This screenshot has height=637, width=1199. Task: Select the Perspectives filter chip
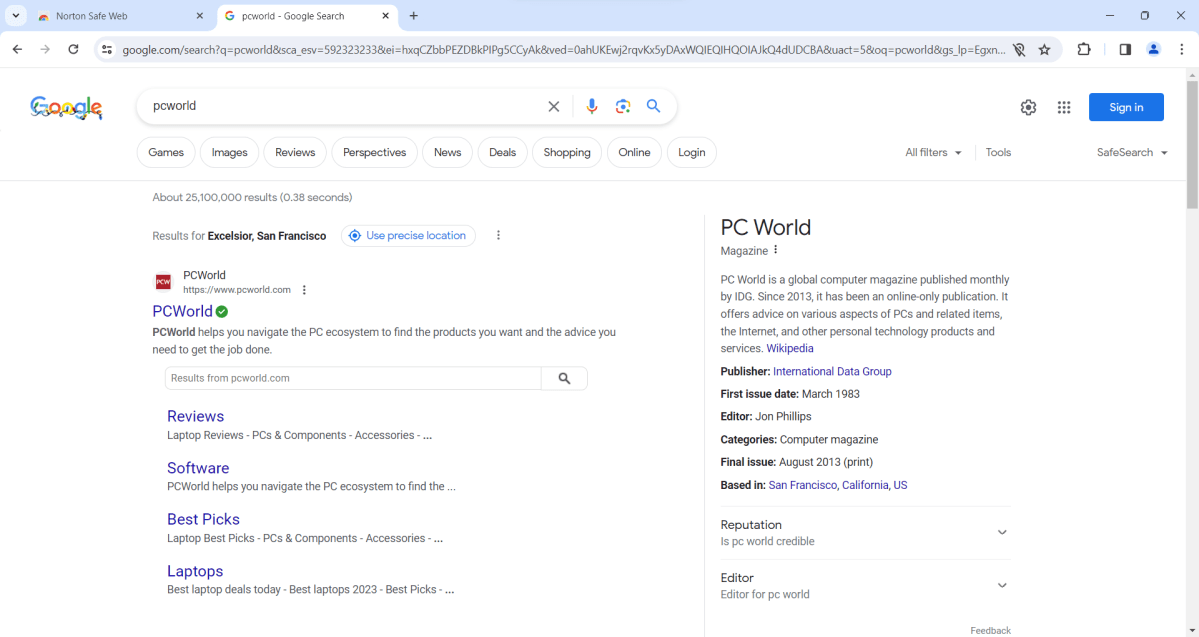(x=375, y=152)
